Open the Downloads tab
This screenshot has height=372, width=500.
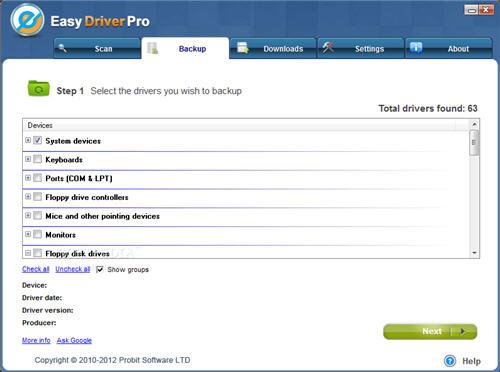tap(273, 48)
